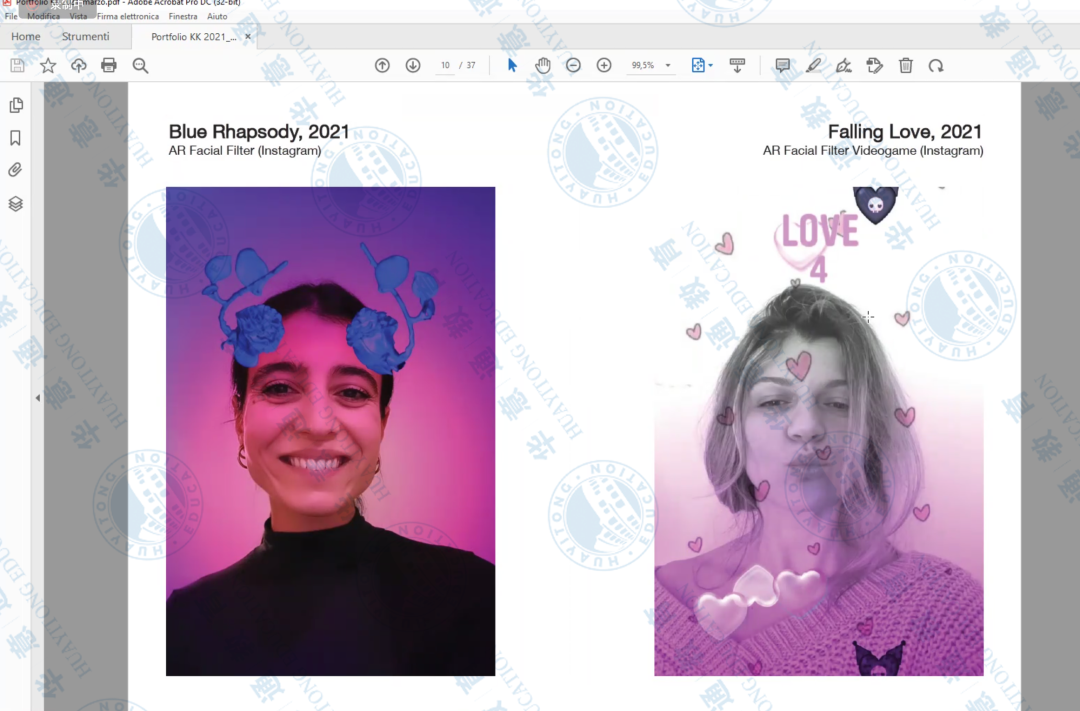Screen dimensions: 1080x711
Task: Click the 'Falling Love, 2021' title
Action: [x=904, y=132]
